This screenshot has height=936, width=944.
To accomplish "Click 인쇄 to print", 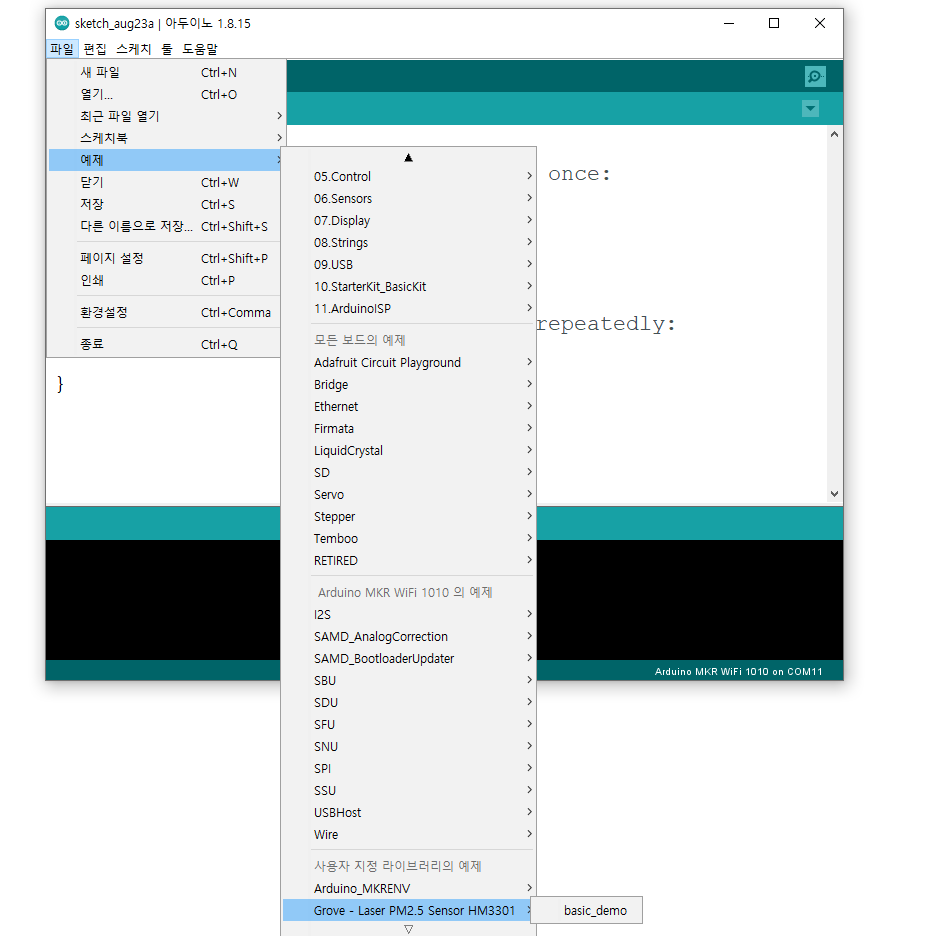I will (x=164, y=280).
